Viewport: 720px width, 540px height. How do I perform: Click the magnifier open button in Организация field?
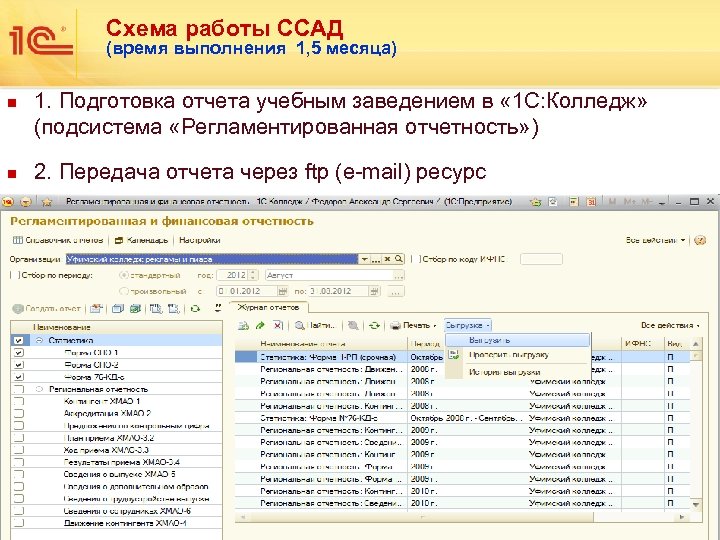tap(399, 259)
